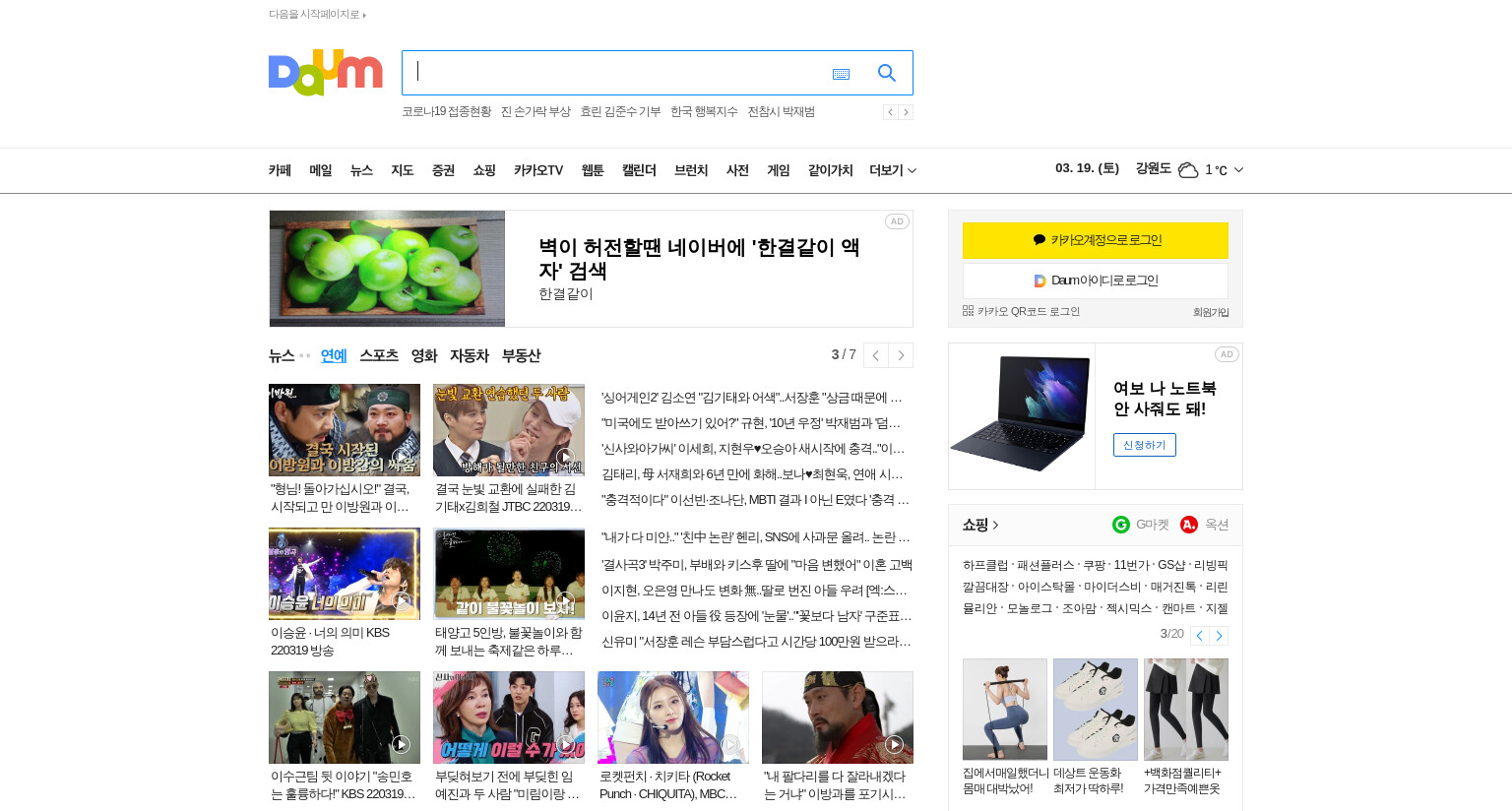Click the 코로나19 접종현황 trending search

[446, 112]
